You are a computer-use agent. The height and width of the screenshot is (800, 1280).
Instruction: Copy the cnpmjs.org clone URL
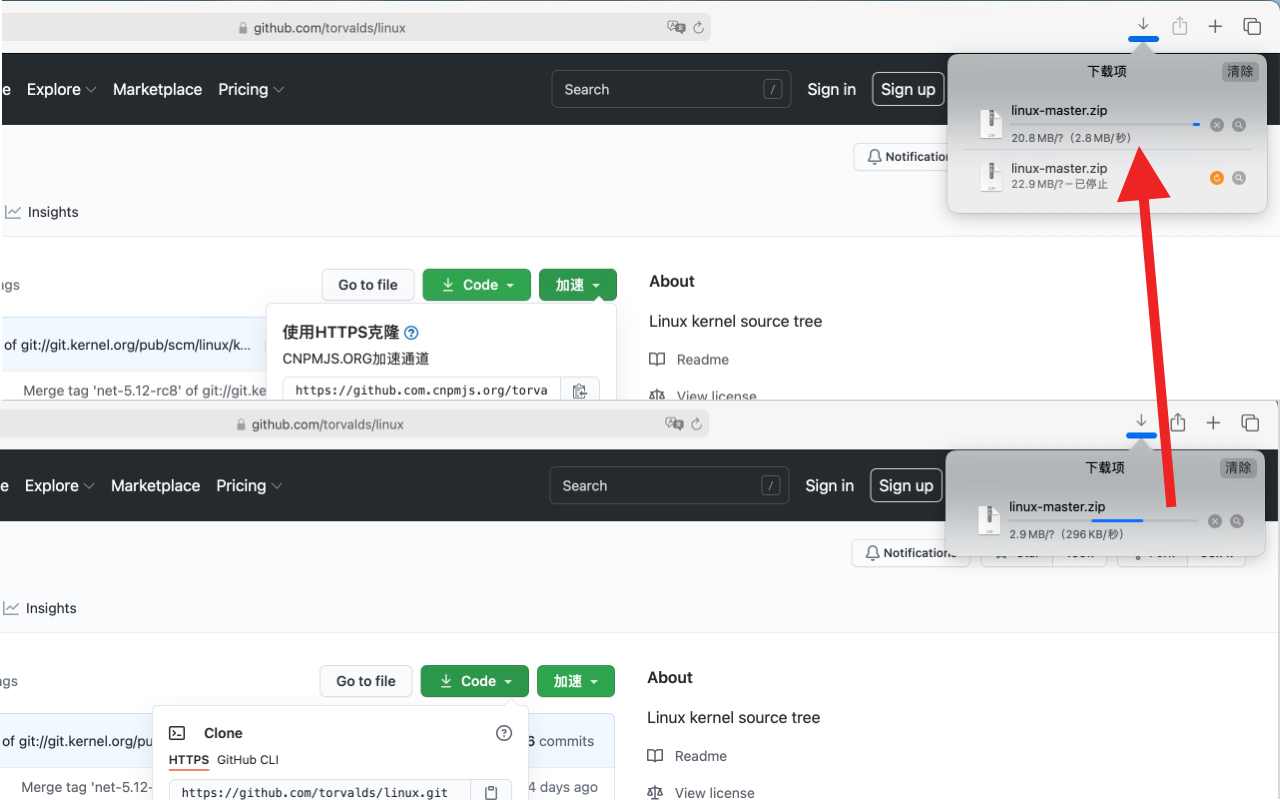pyautogui.click(x=580, y=391)
